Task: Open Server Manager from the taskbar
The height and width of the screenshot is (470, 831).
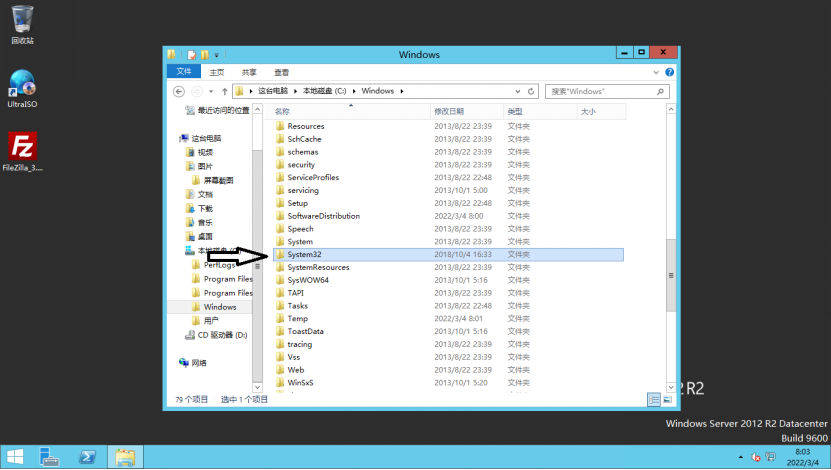Action: click(x=49, y=457)
